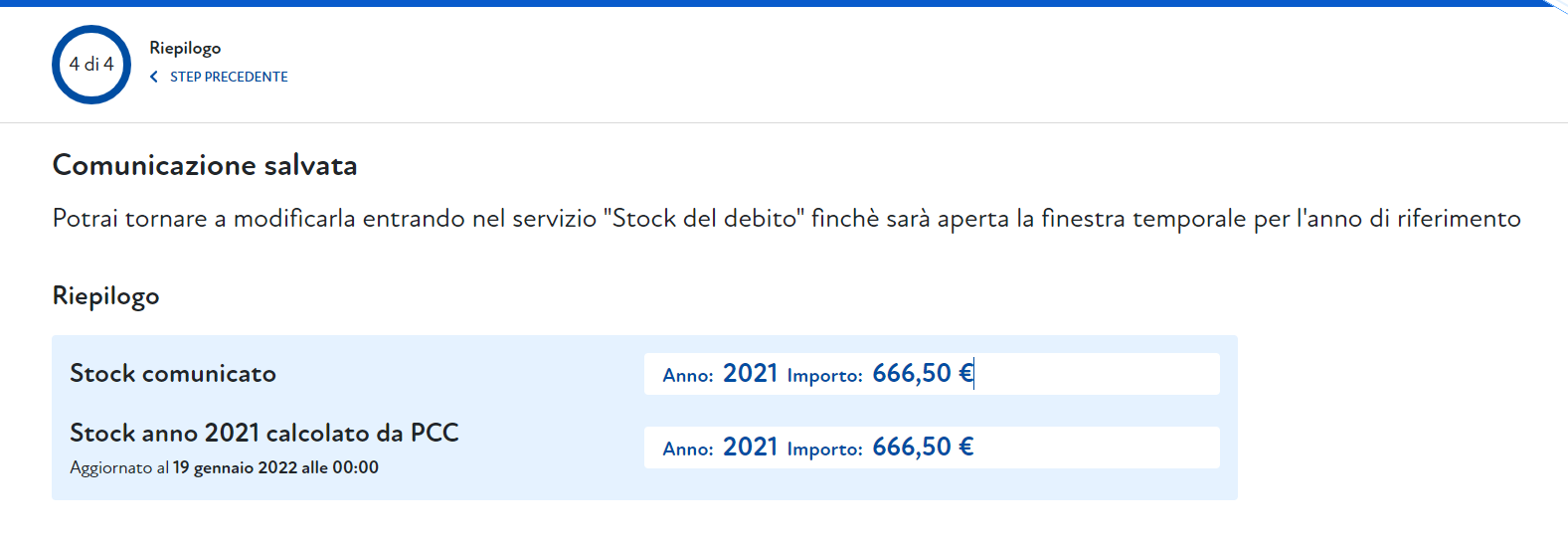This screenshot has height=539, width=1568.
Task: Click the Riepilogo step title at top
Action: [185, 48]
